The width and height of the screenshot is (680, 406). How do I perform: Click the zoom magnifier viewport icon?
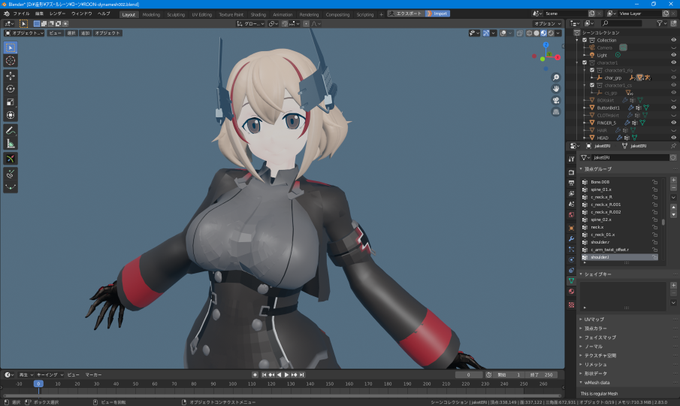pos(556,77)
